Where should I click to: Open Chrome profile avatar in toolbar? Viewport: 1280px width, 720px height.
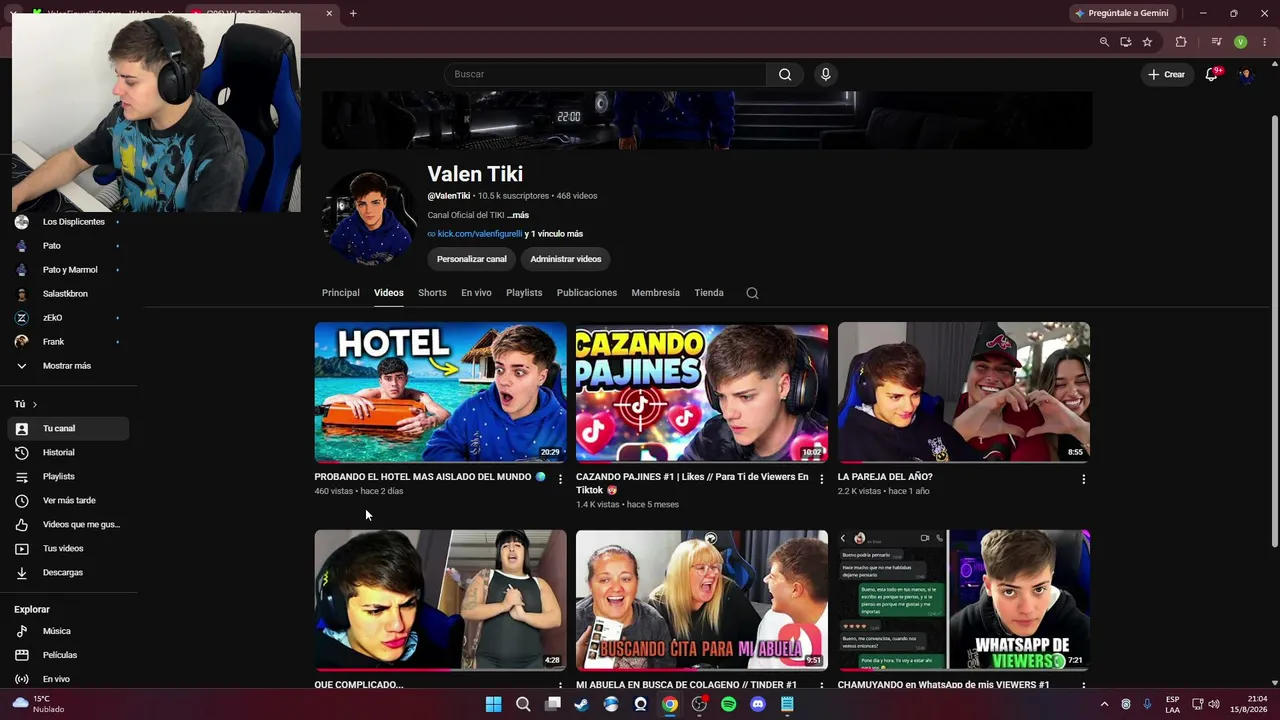(1240, 42)
